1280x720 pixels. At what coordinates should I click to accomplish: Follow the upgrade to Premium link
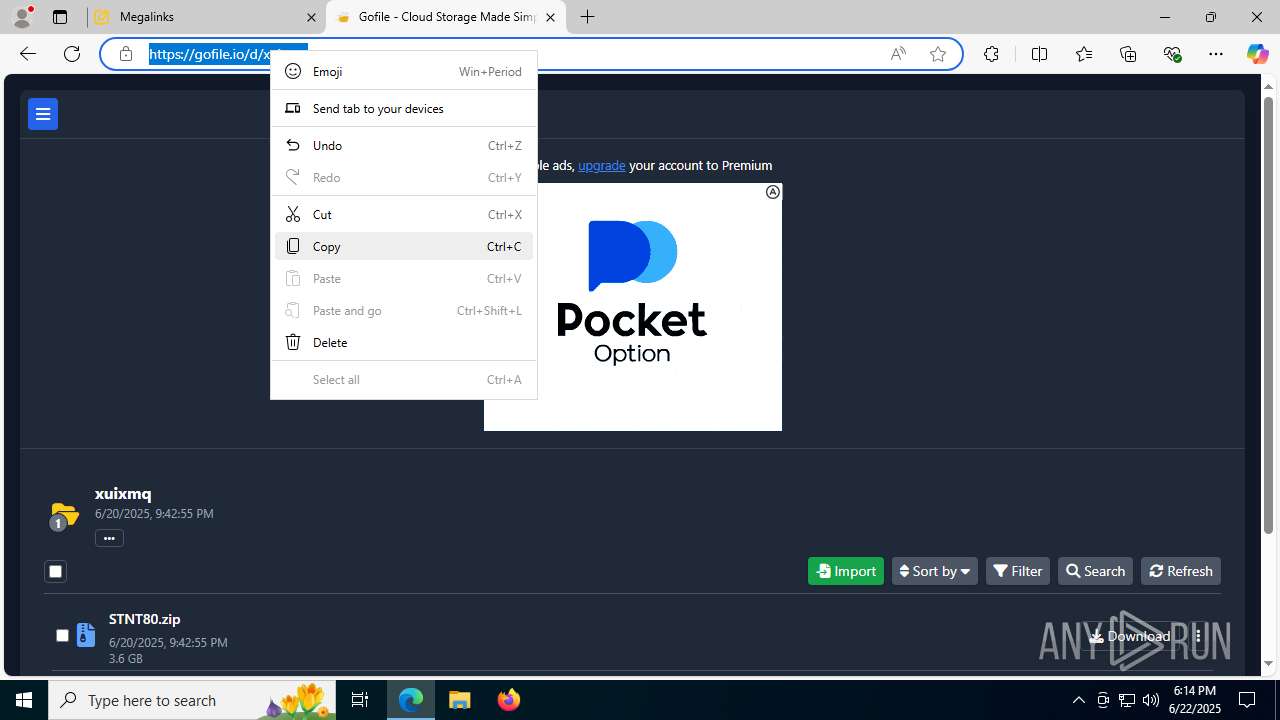(x=602, y=165)
